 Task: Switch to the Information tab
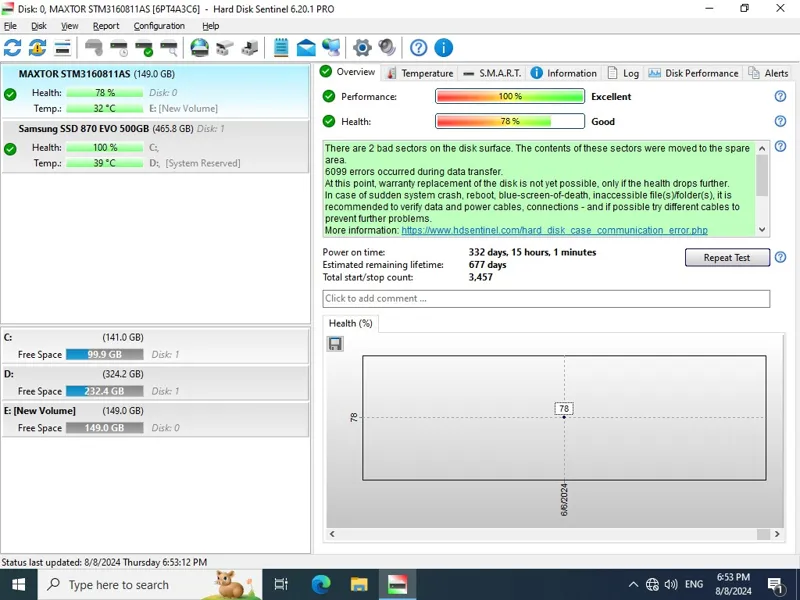(x=564, y=73)
